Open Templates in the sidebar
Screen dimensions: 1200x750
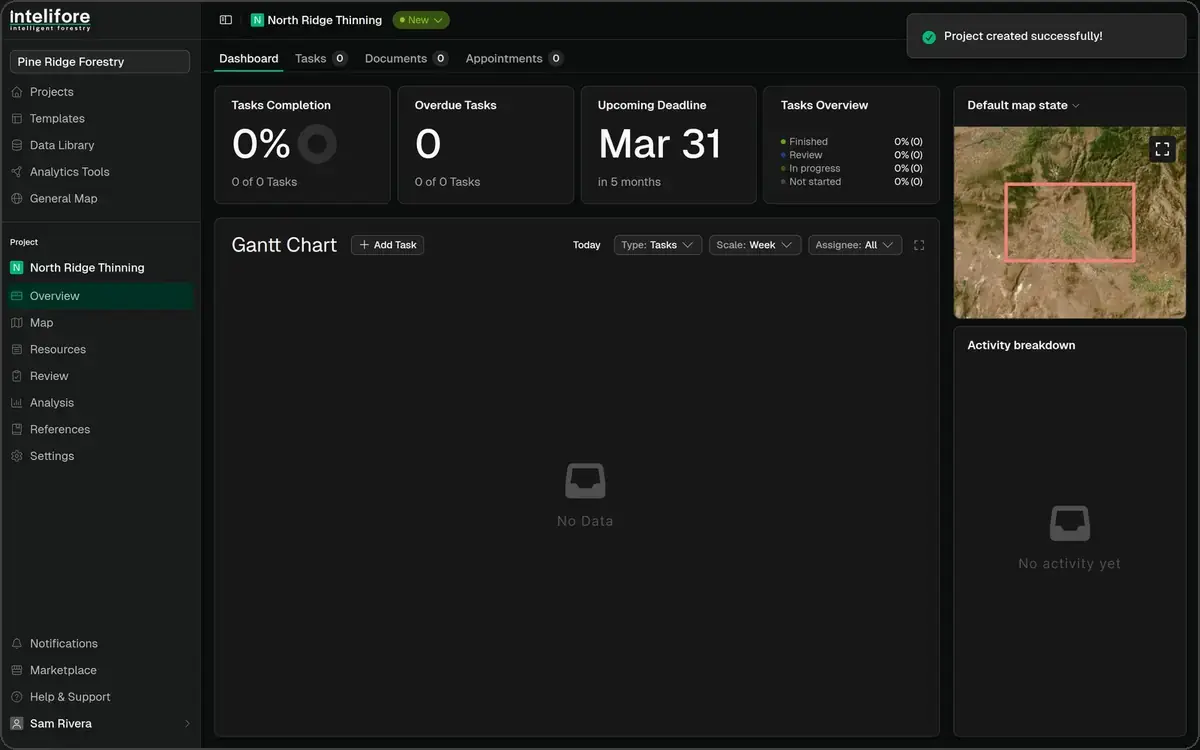pyautogui.click(x=57, y=119)
